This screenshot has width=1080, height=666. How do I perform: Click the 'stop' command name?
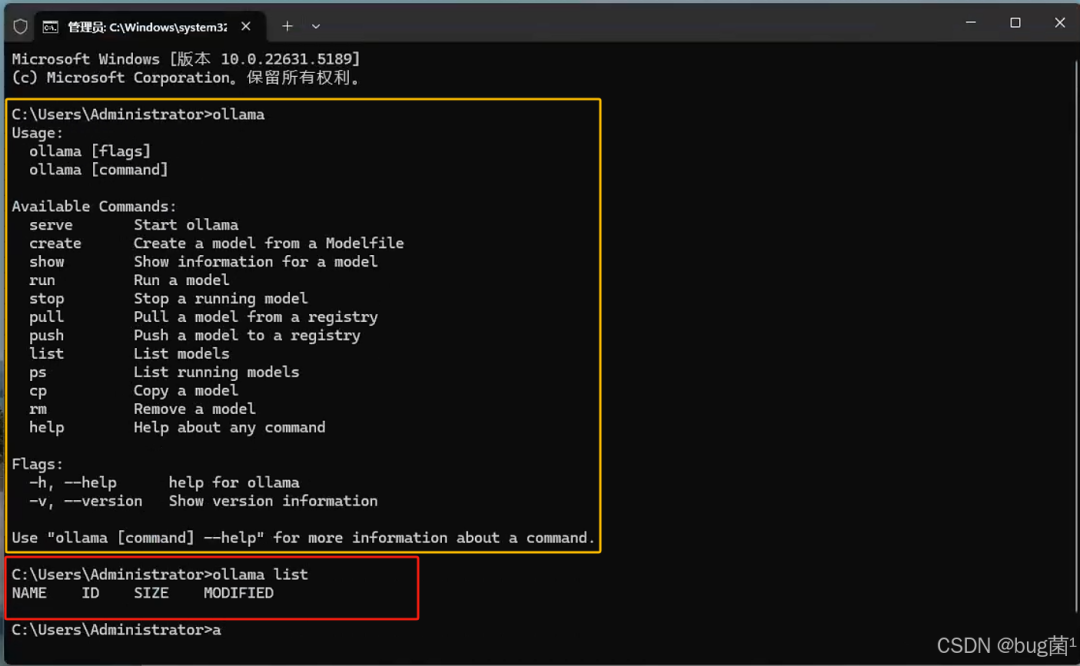(46, 299)
